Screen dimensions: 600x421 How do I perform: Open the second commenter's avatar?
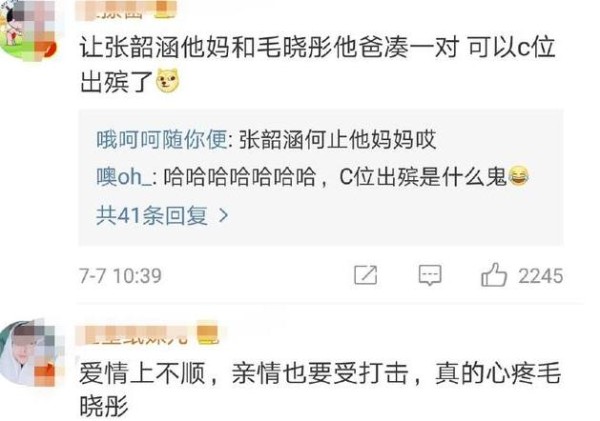28,353
